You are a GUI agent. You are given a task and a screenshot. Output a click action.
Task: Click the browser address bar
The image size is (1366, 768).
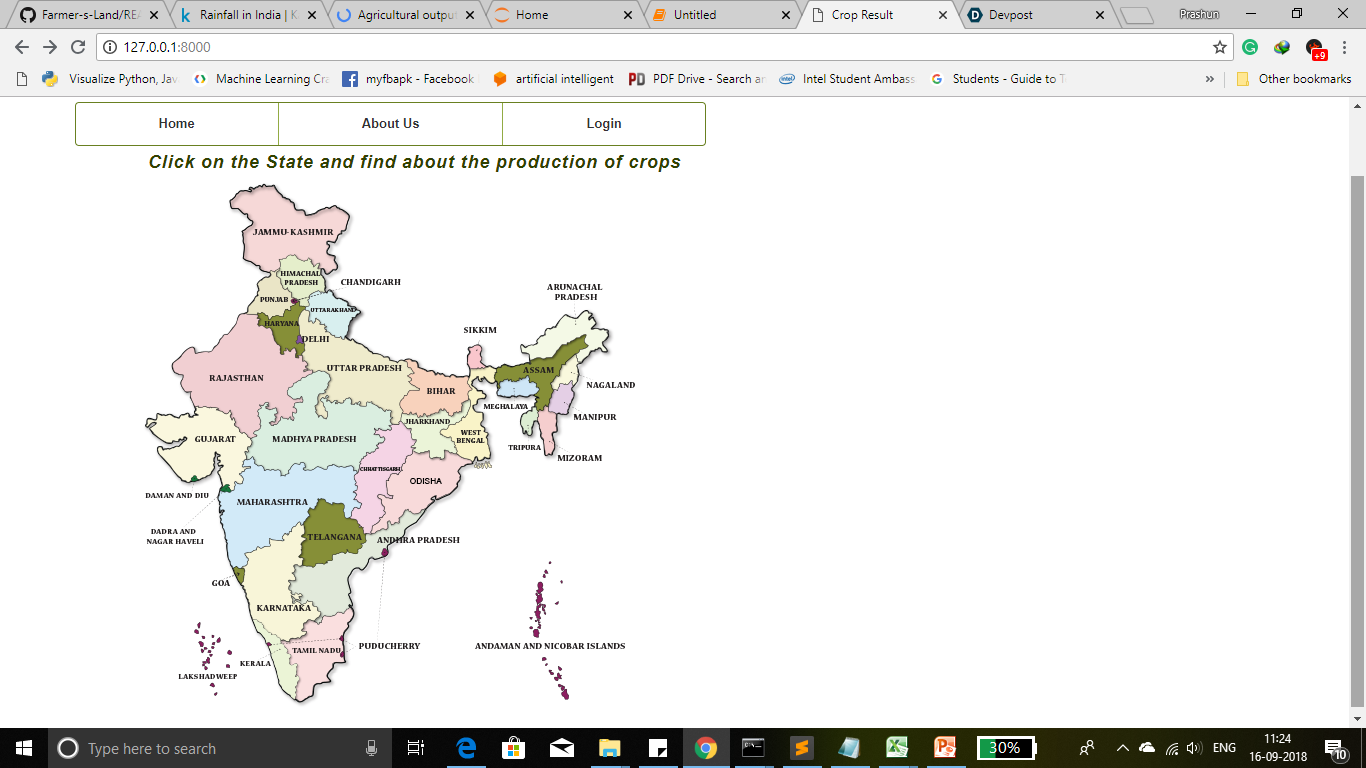[400, 46]
